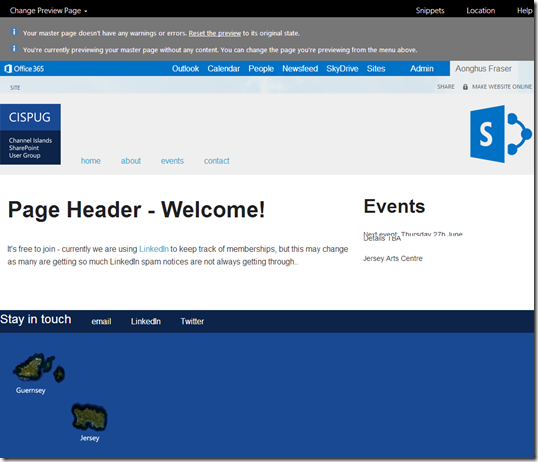
Task: Open the SkyDrive link in the suite bar
Action: pos(342,69)
